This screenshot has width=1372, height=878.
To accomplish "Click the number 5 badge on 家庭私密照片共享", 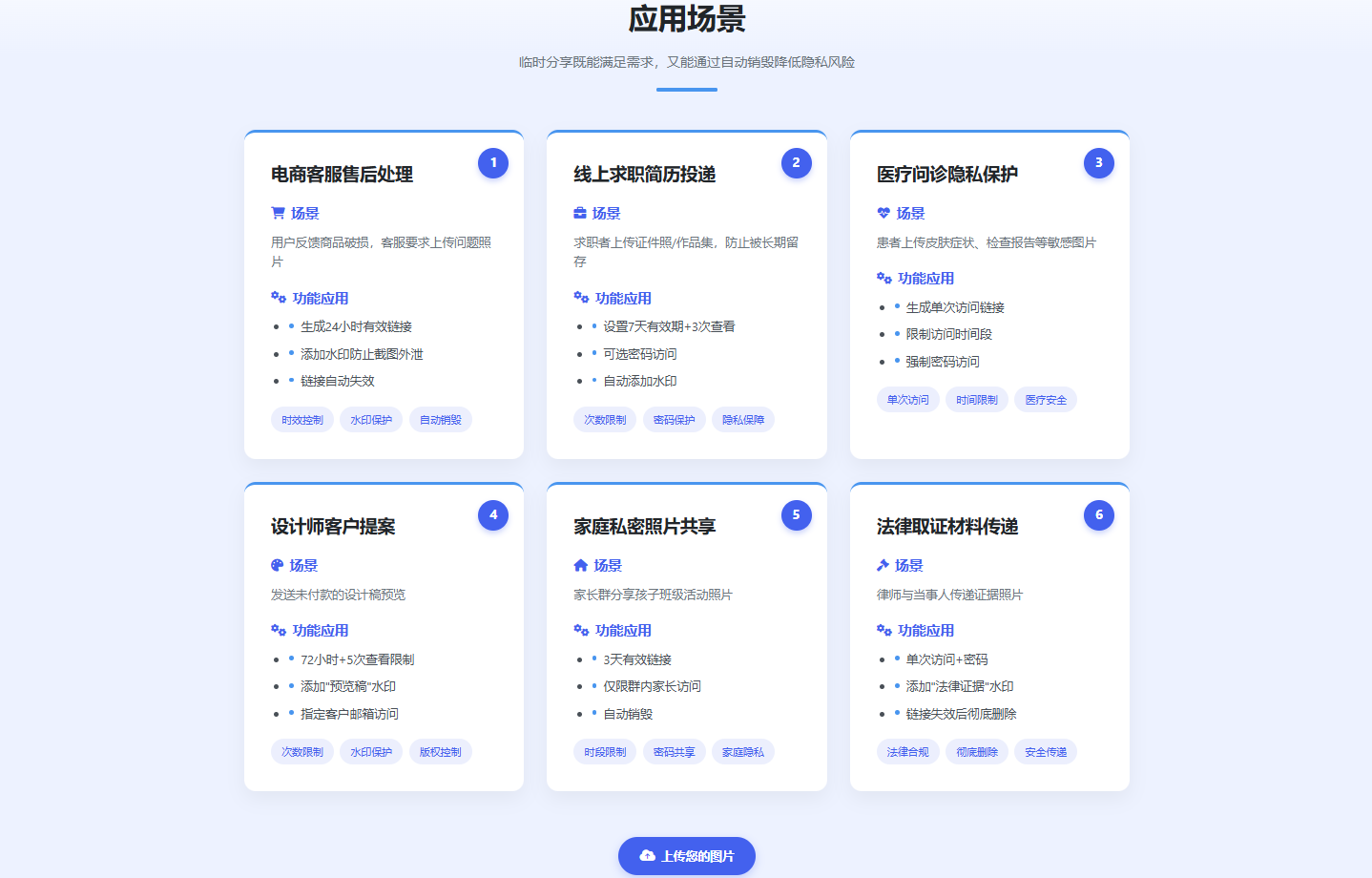I will (796, 514).
